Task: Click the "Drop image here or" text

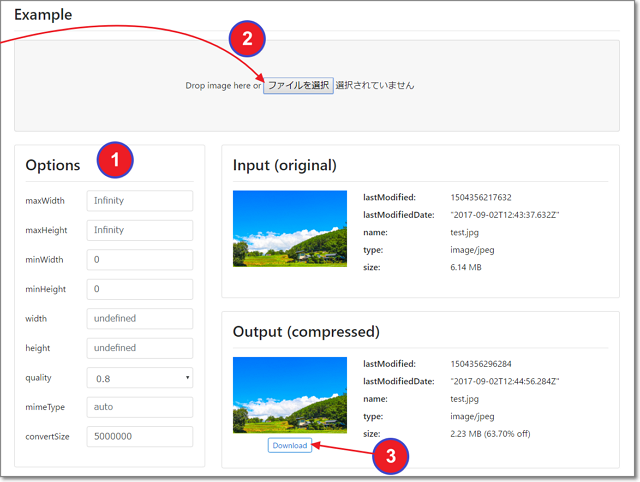Action: 223,86
